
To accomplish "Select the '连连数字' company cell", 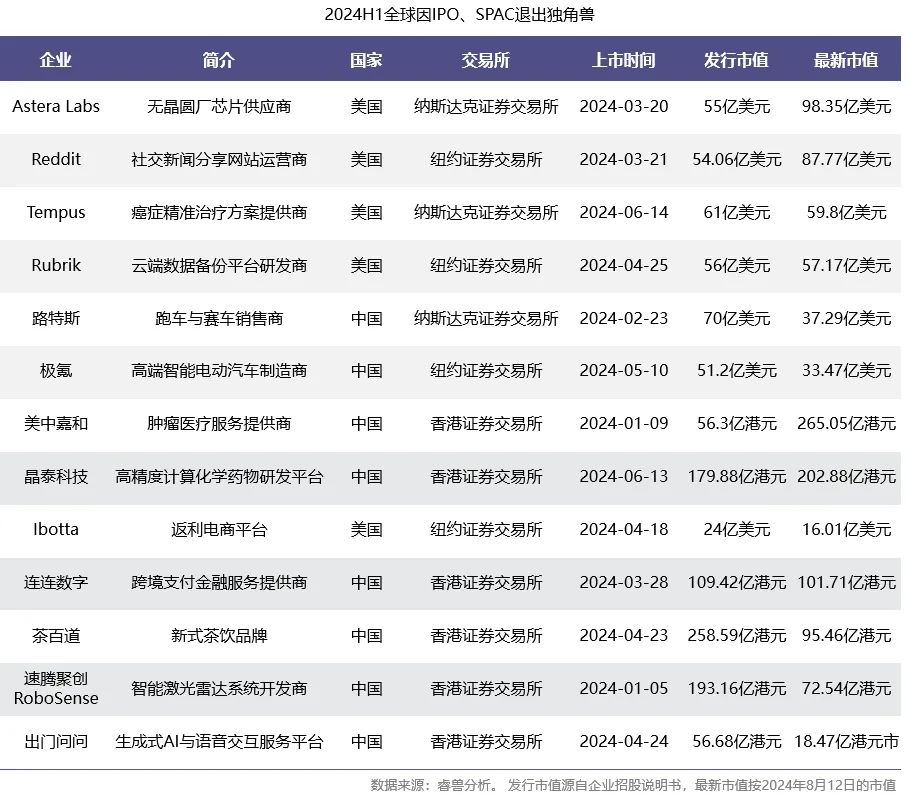I will click(x=56, y=582).
